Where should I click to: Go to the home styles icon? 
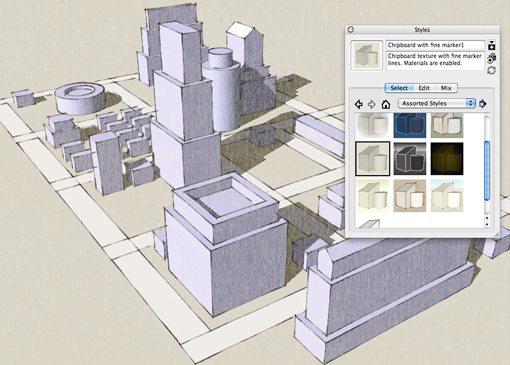(x=386, y=104)
